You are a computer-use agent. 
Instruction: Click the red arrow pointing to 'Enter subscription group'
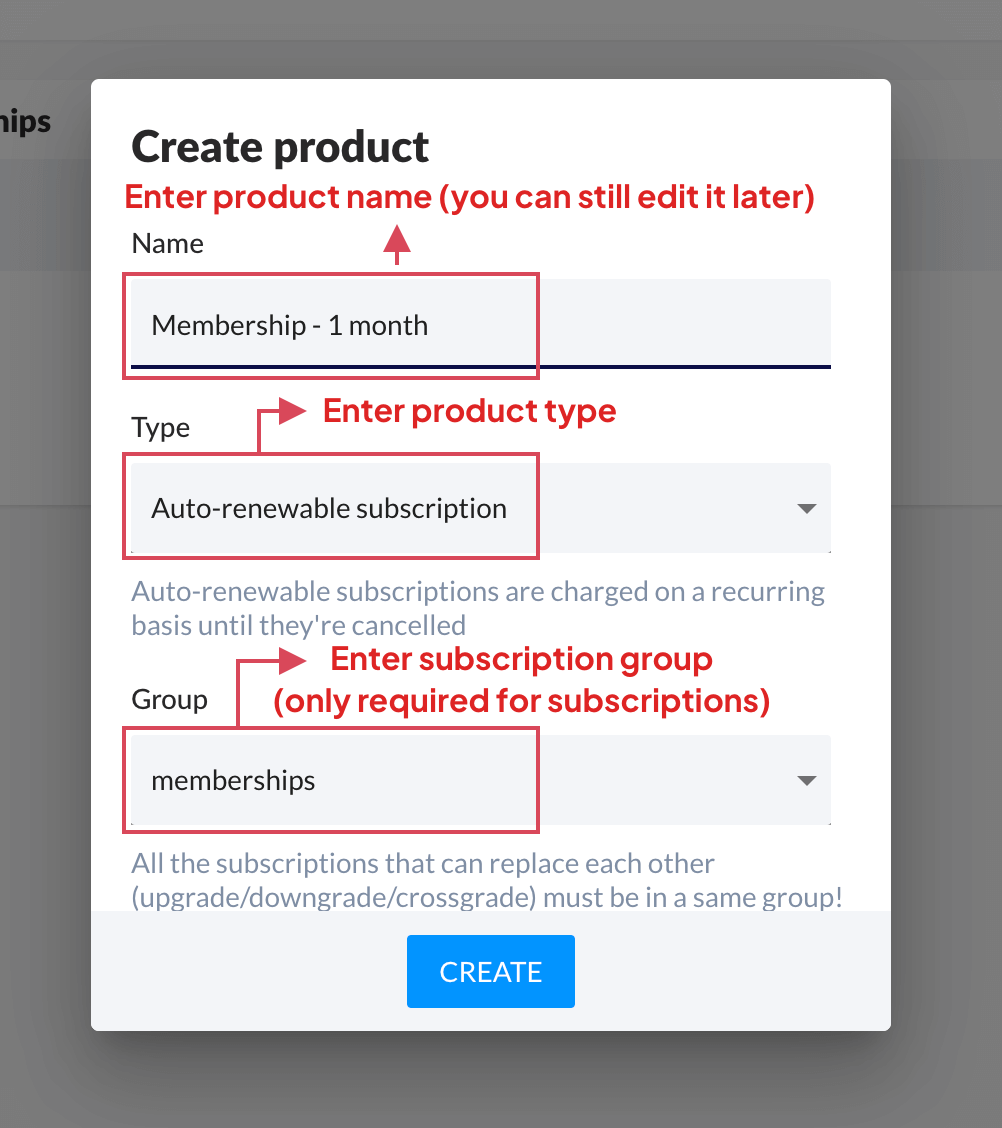coord(290,660)
